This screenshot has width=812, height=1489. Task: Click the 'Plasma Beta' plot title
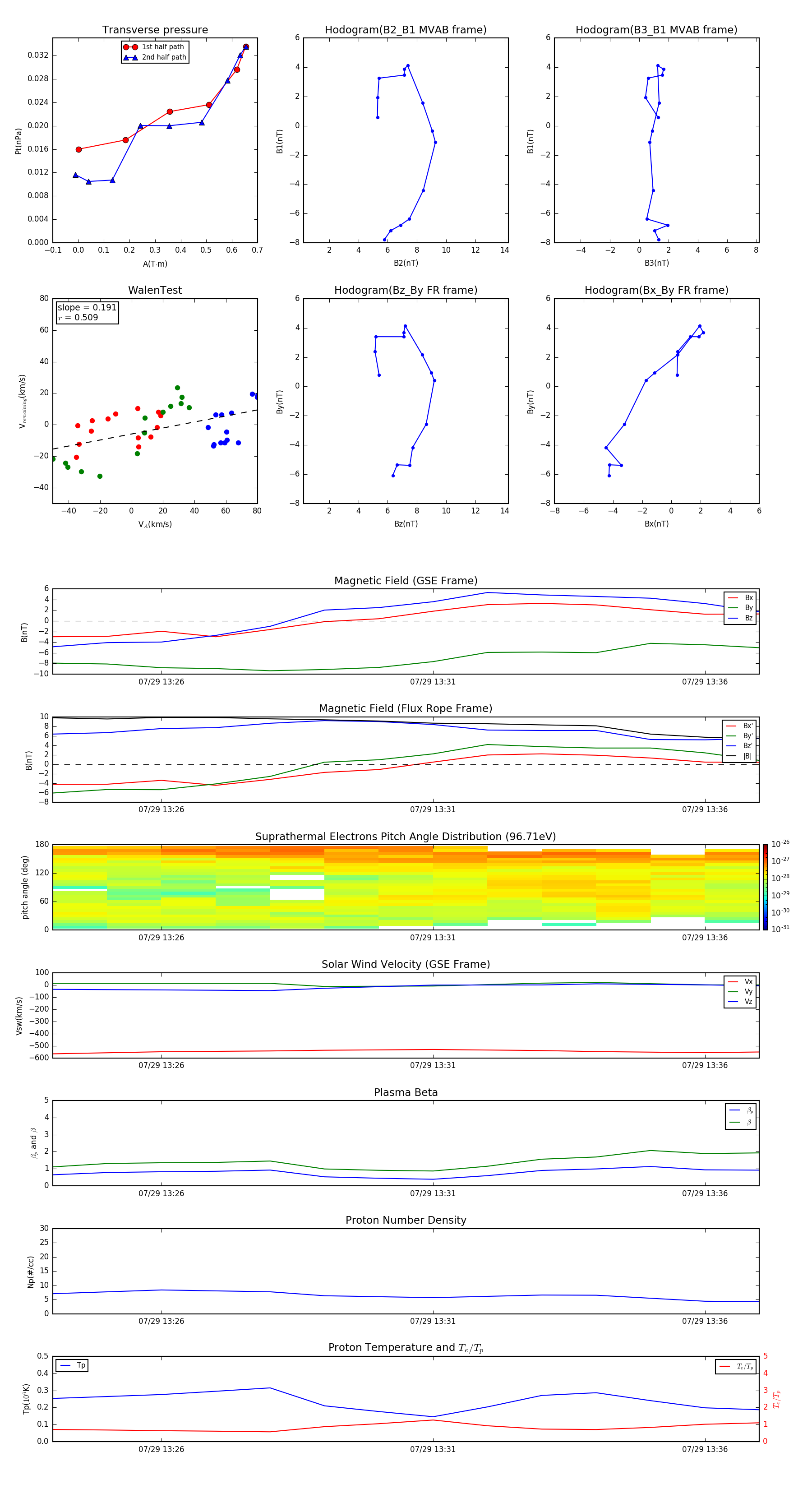406,1092
